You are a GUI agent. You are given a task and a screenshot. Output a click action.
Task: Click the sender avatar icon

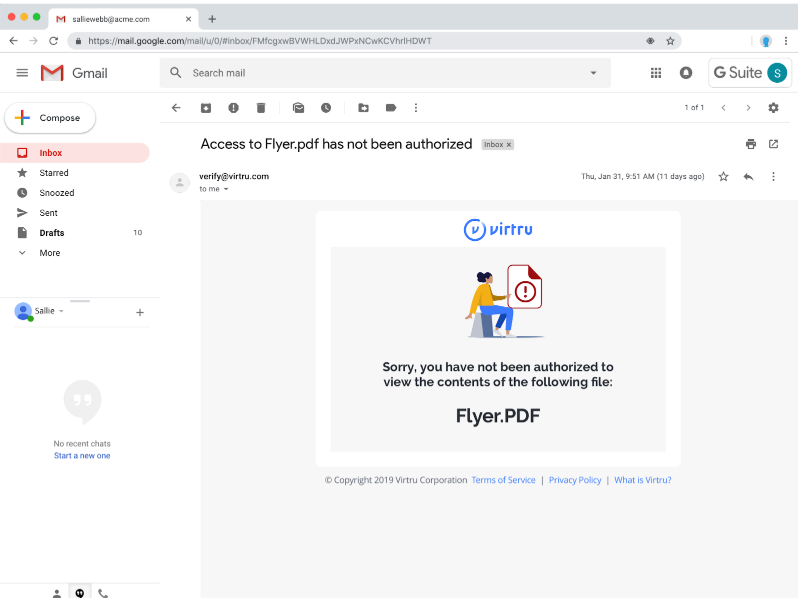coord(180,182)
